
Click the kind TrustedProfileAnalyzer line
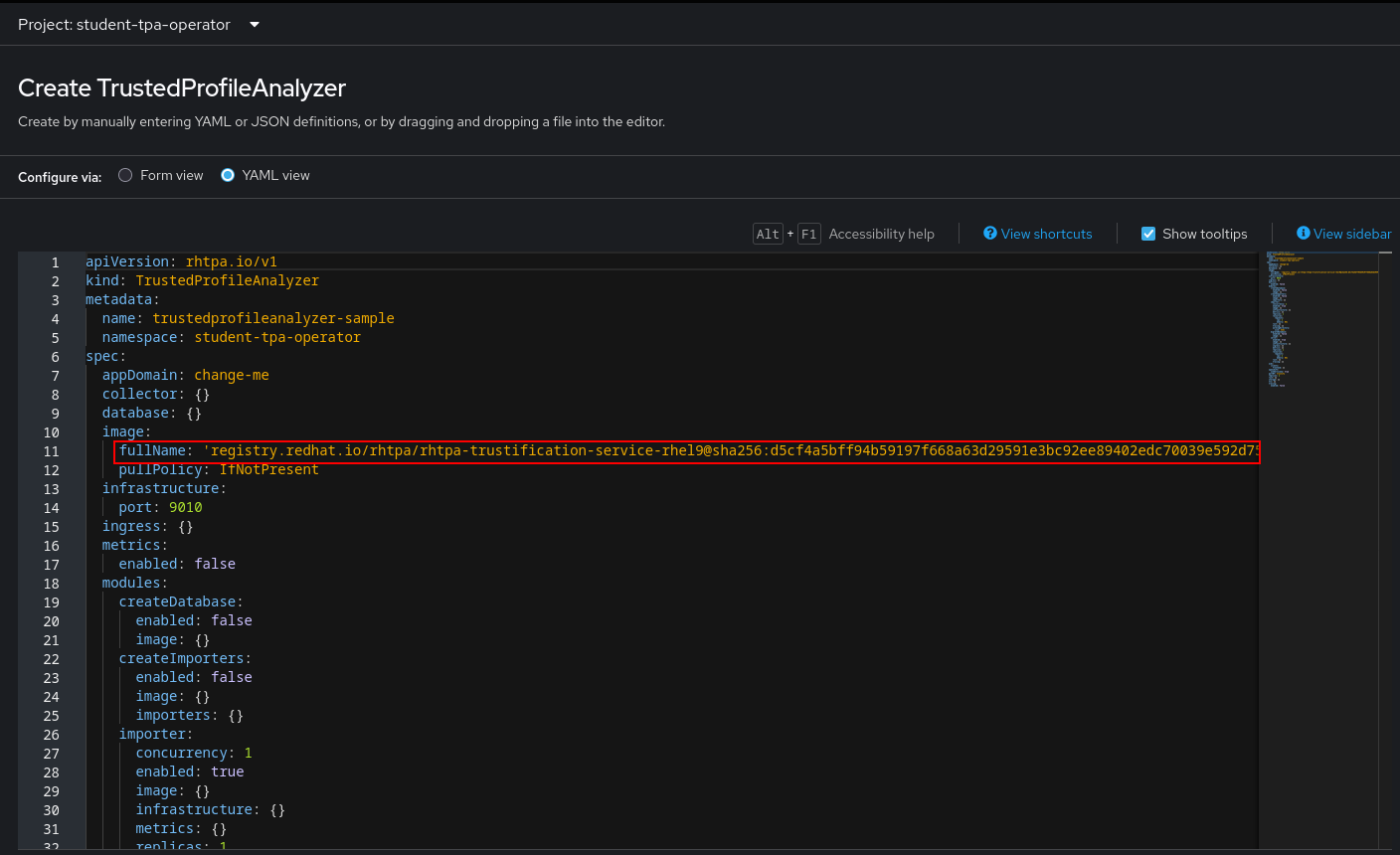pos(199,280)
